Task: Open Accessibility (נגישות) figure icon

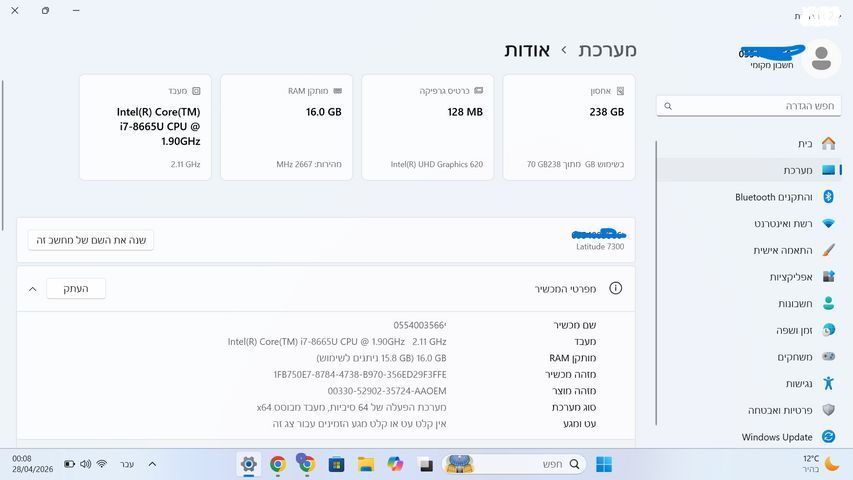Action: [x=828, y=383]
